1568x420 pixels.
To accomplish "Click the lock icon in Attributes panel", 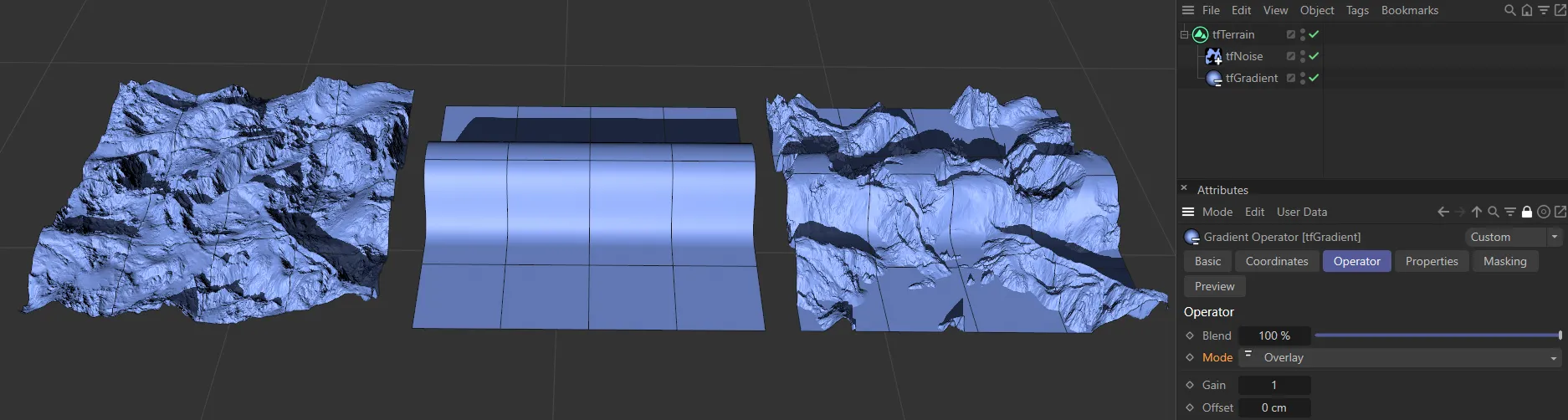I will pyautogui.click(x=1527, y=212).
